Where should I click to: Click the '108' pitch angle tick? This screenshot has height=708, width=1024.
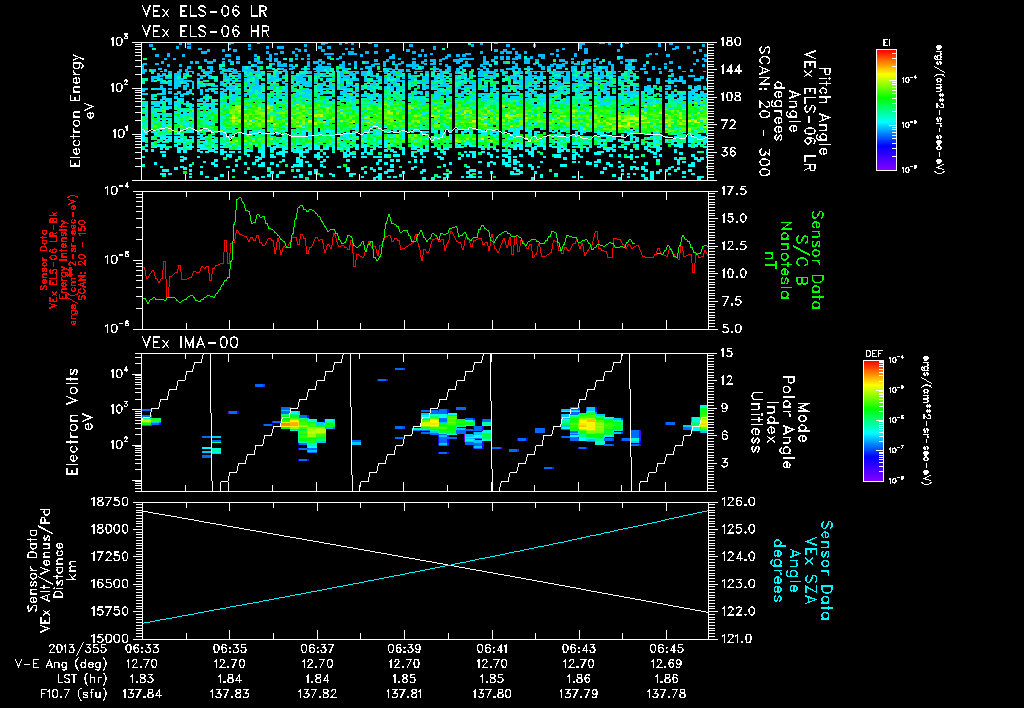pyautogui.click(x=730, y=97)
